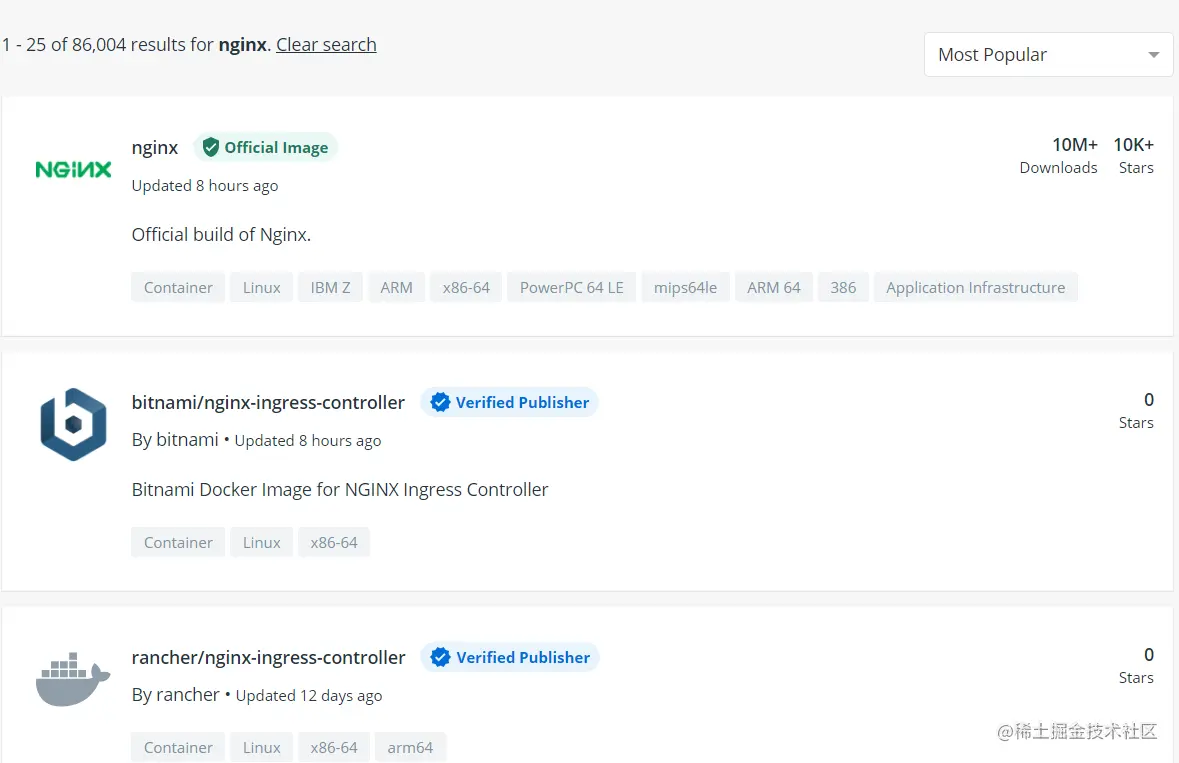Open the nginx official image result

point(154,147)
